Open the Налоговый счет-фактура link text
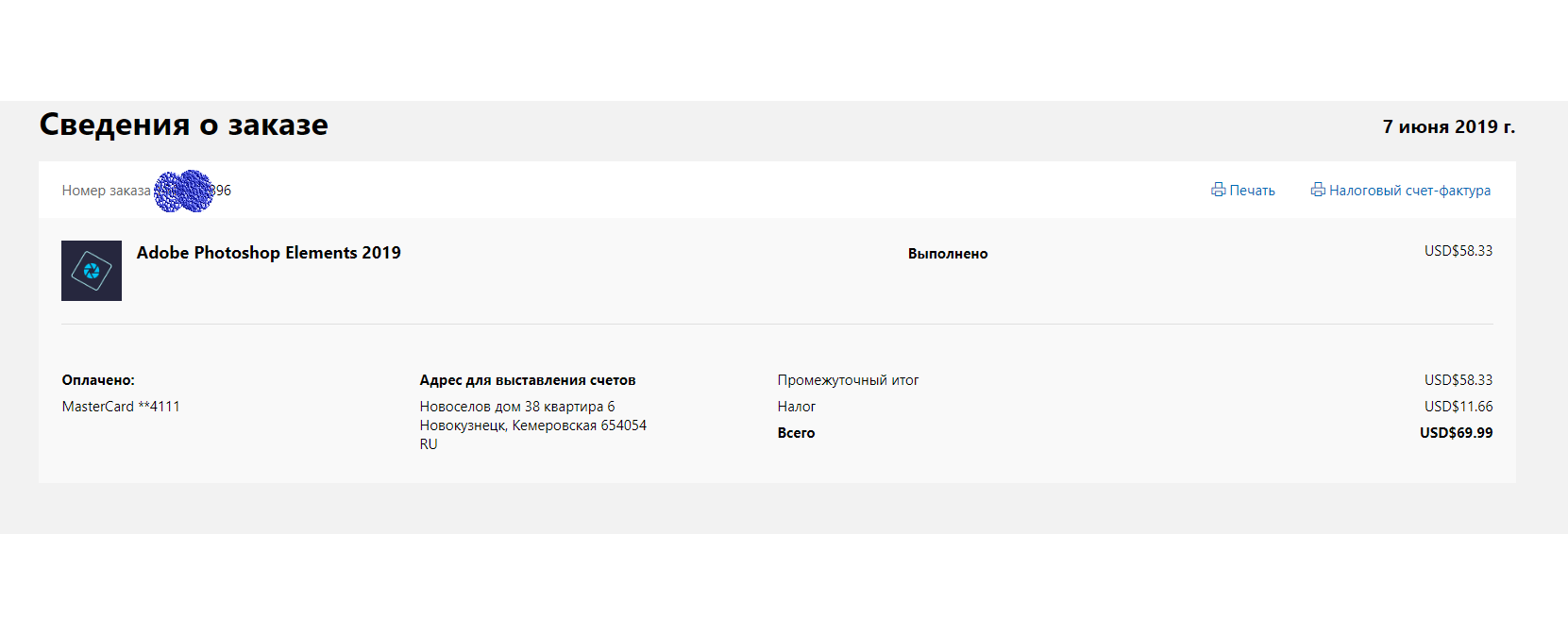This screenshot has height=634, width=1568. coord(1409,191)
